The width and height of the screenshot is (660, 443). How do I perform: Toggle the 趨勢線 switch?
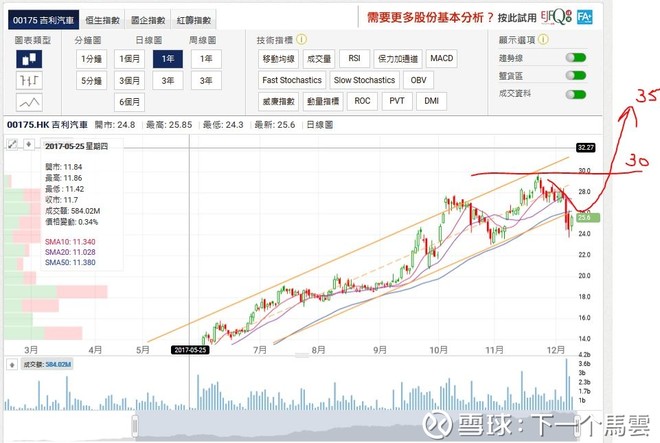coord(576,58)
